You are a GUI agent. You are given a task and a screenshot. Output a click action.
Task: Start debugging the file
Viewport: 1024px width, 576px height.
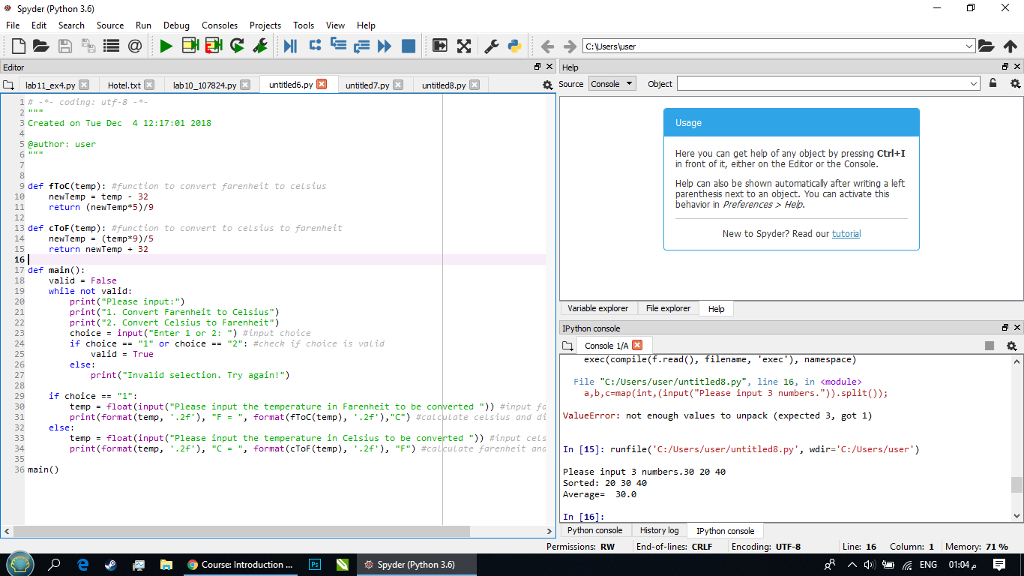291,46
